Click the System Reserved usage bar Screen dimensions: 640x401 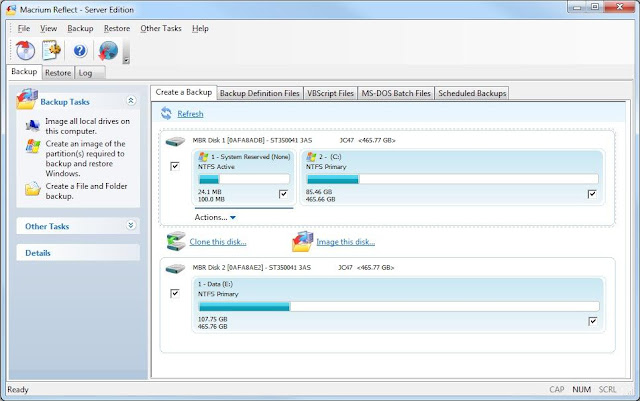[244, 179]
